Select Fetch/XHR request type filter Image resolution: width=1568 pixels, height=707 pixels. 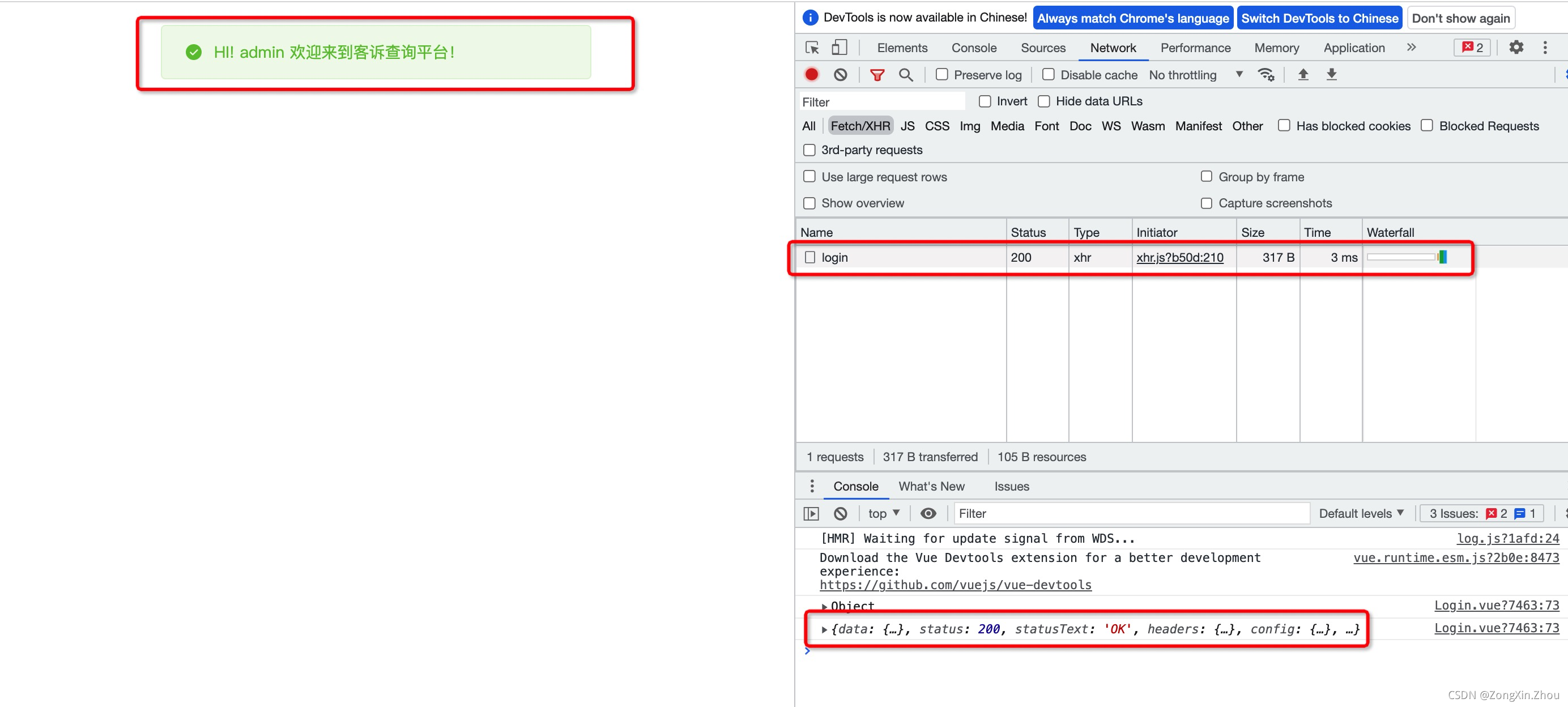pyautogui.click(x=859, y=125)
